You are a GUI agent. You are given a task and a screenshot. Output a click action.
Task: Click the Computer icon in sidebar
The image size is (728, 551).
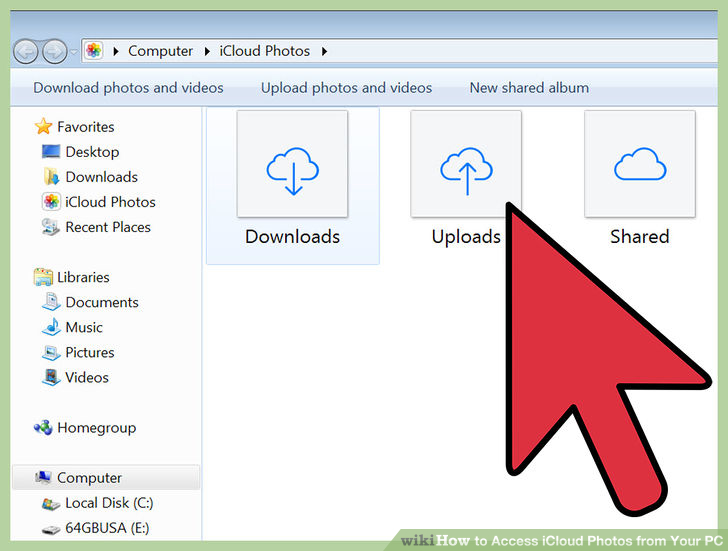coord(43,477)
